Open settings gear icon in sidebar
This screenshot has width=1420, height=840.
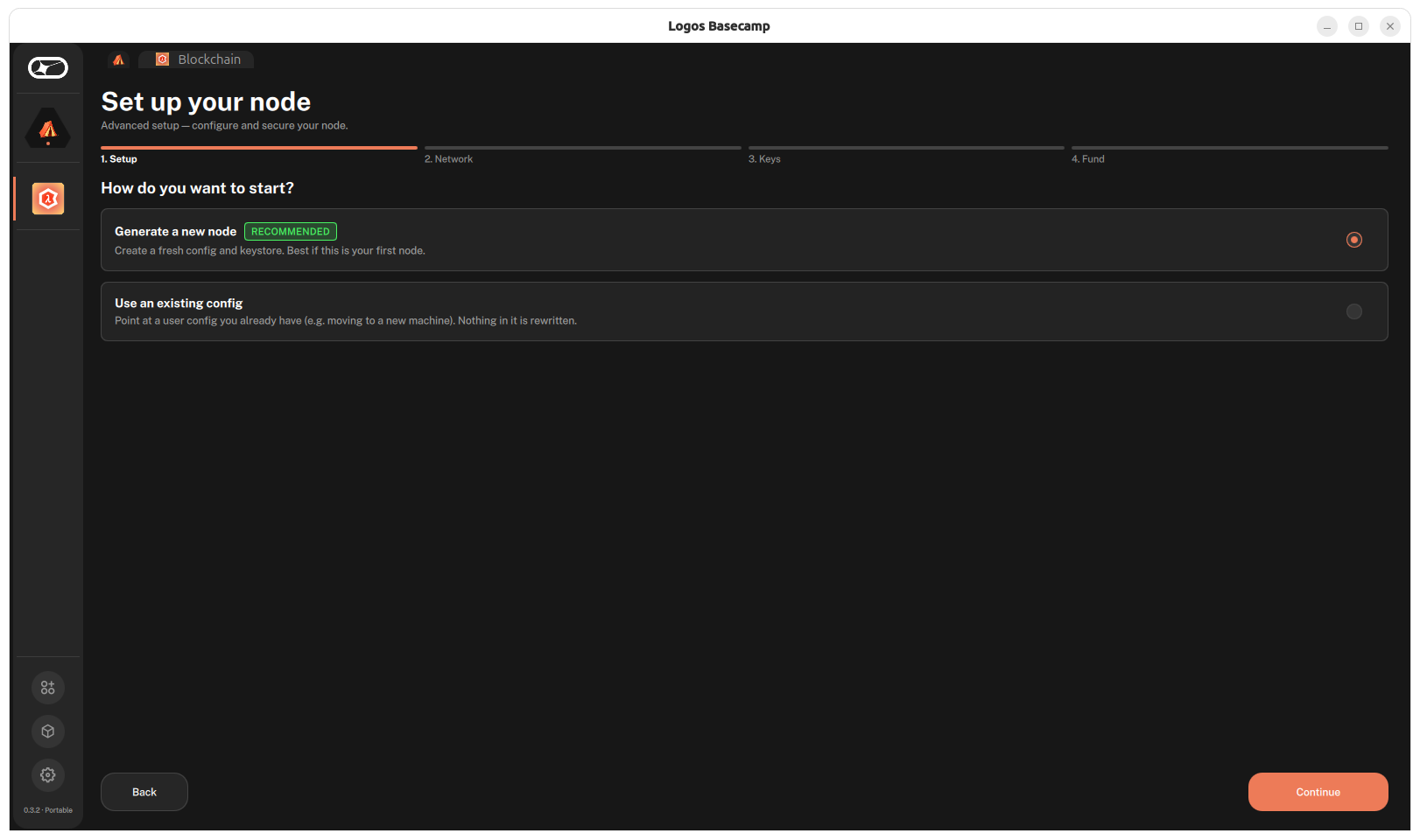48,775
